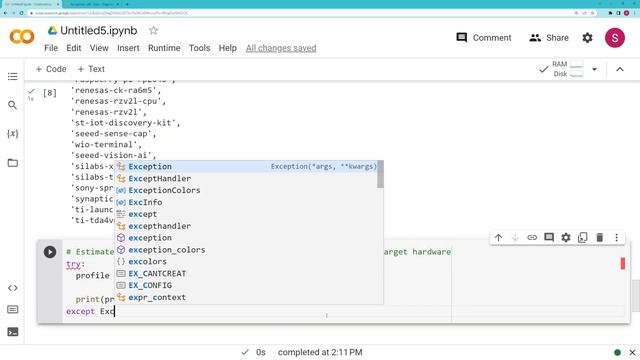This screenshot has height=360, width=640.
Task: Click the browser reload button
Action: click(x=22, y=13)
